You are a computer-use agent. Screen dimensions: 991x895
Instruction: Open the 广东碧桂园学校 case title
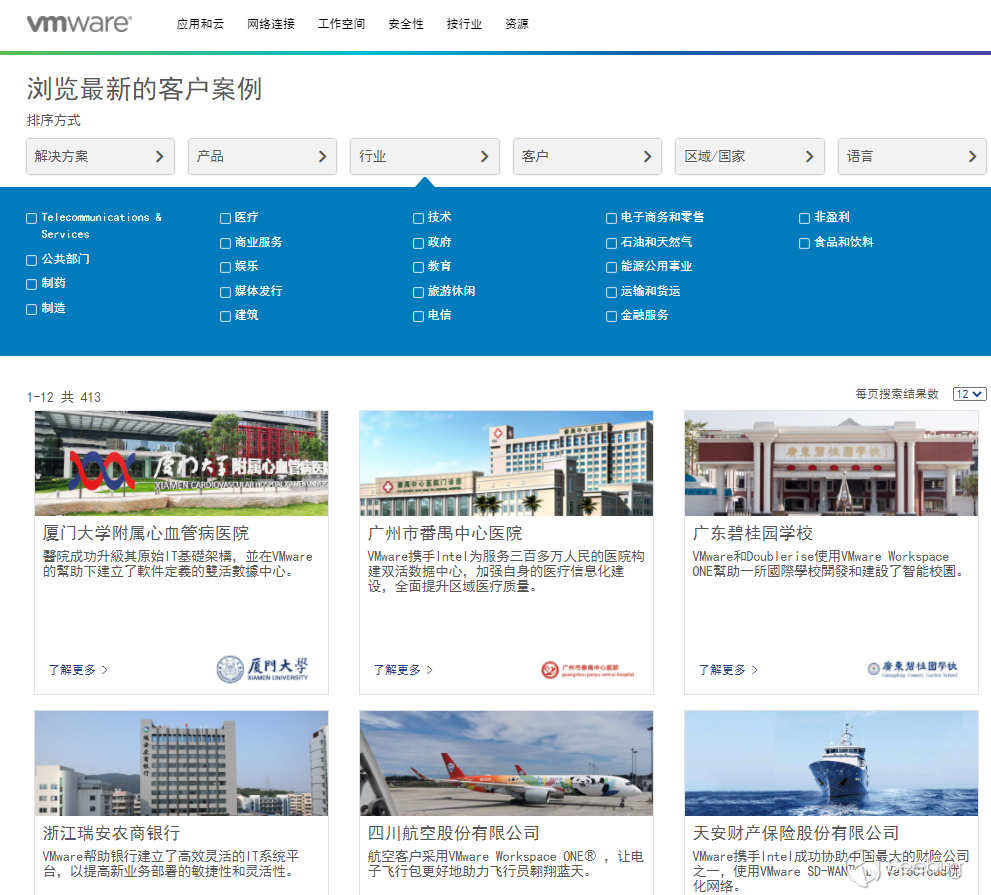coord(753,533)
